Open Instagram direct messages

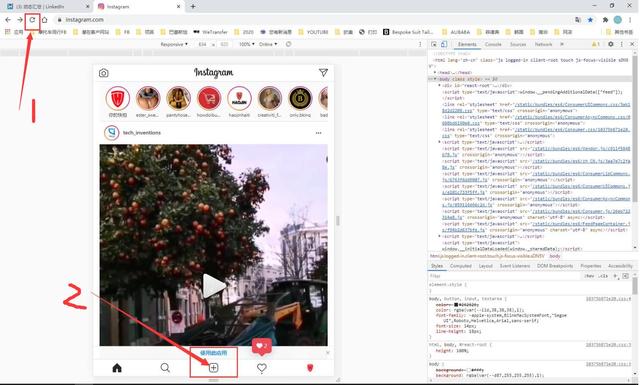323,73
